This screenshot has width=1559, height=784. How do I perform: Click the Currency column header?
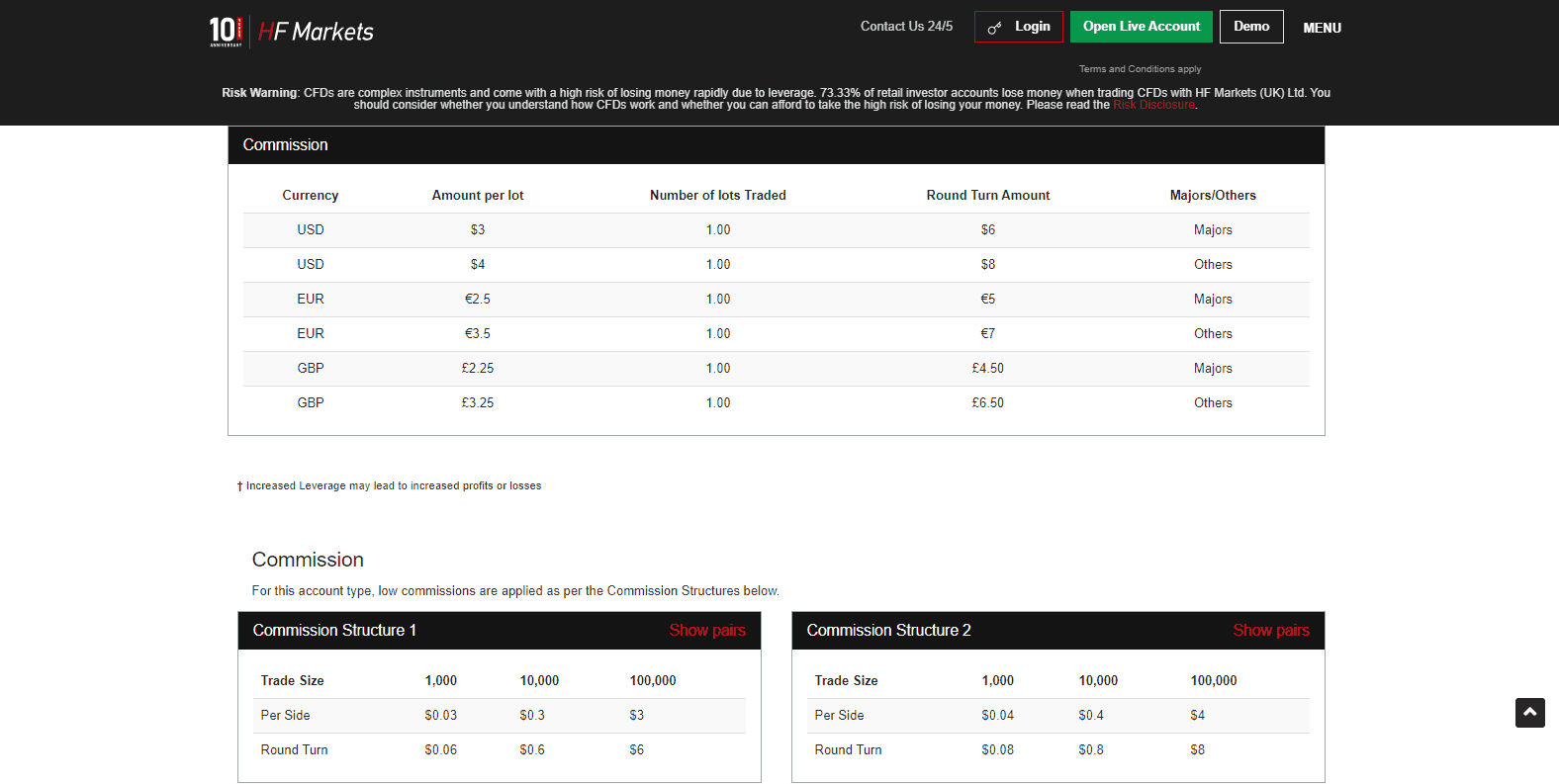[311, 196]
